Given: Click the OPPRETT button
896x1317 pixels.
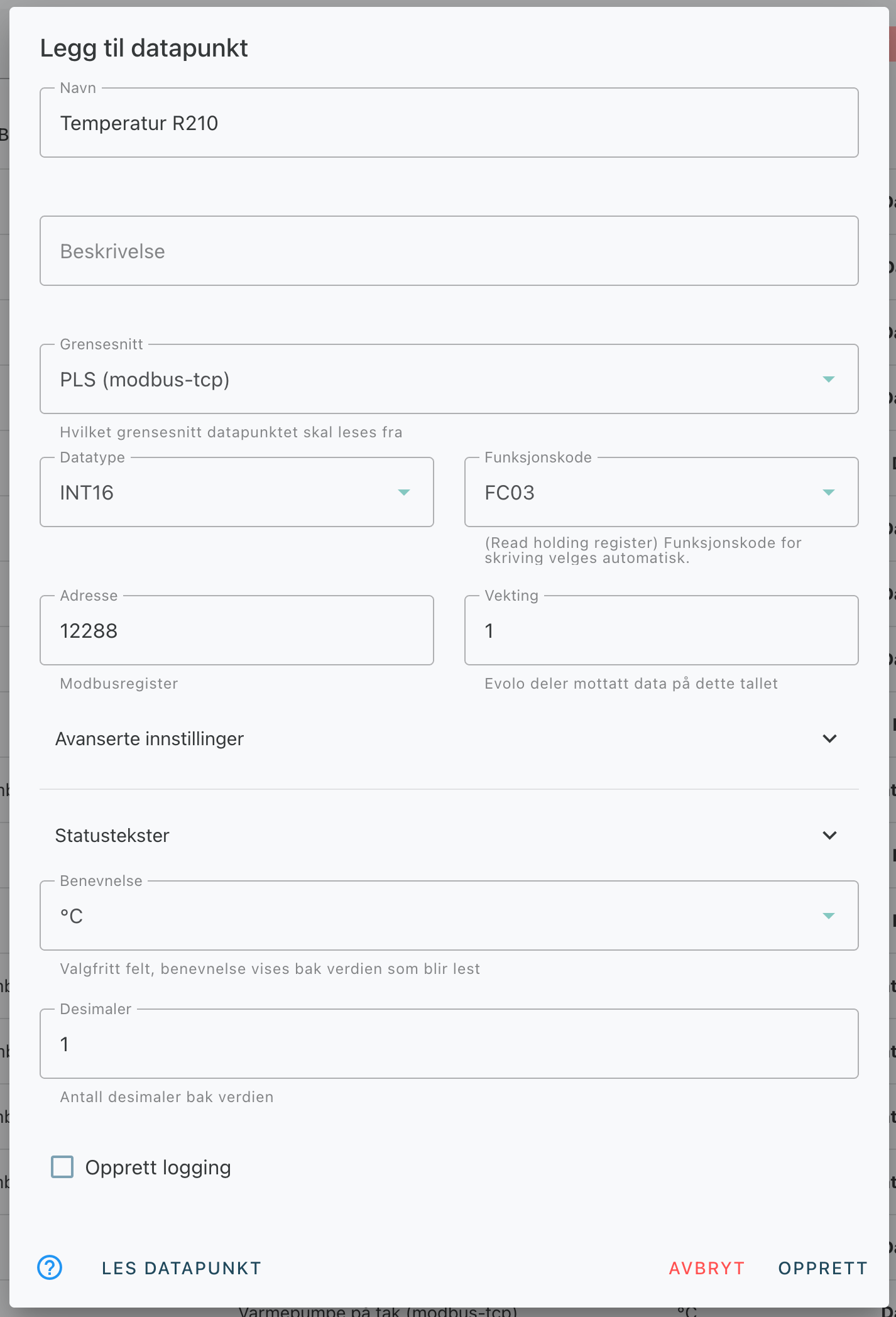Looking at the screenshot, I should click(x=823, y=1268).
